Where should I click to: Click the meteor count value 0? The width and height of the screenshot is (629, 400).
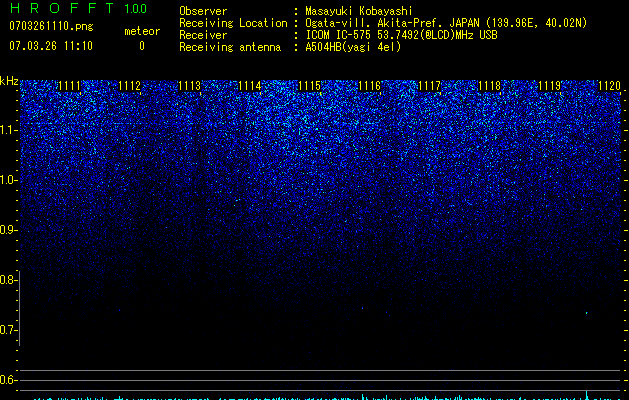point(142,46)
